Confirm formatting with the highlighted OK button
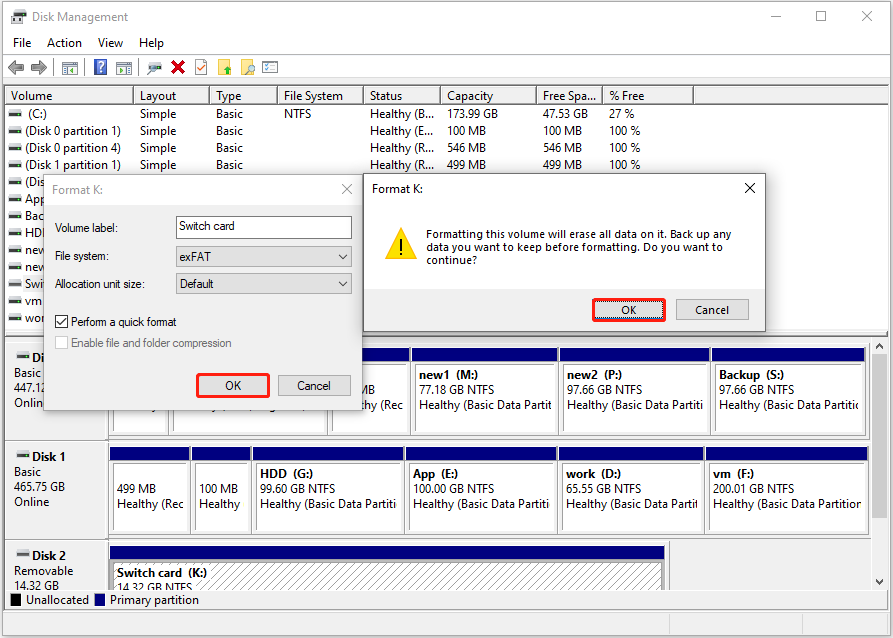 point(628,310)
